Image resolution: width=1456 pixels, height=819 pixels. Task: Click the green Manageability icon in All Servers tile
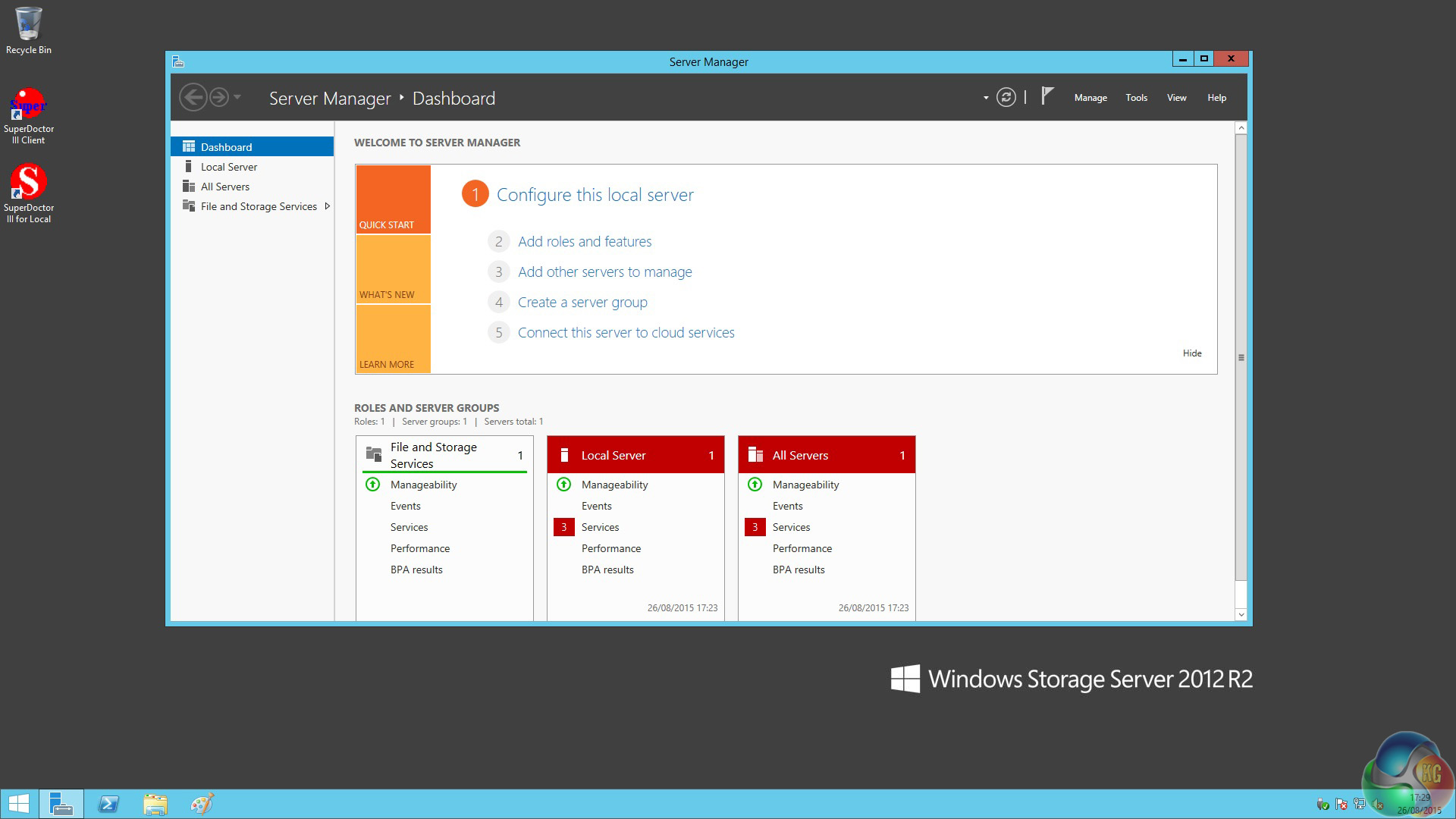(755, 485)
